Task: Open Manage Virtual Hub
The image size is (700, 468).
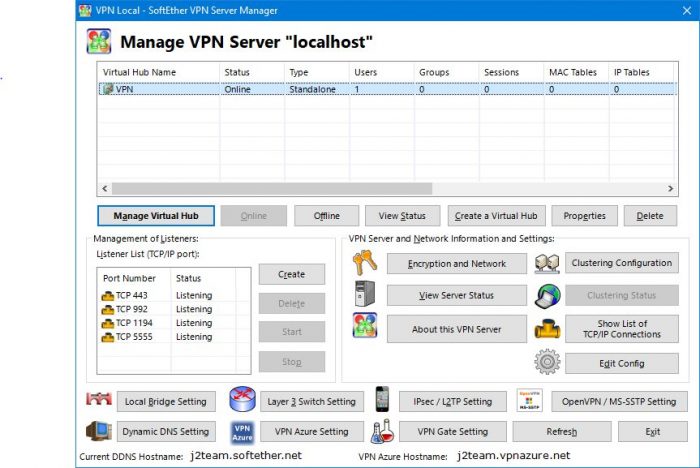Action: [156, 216]
